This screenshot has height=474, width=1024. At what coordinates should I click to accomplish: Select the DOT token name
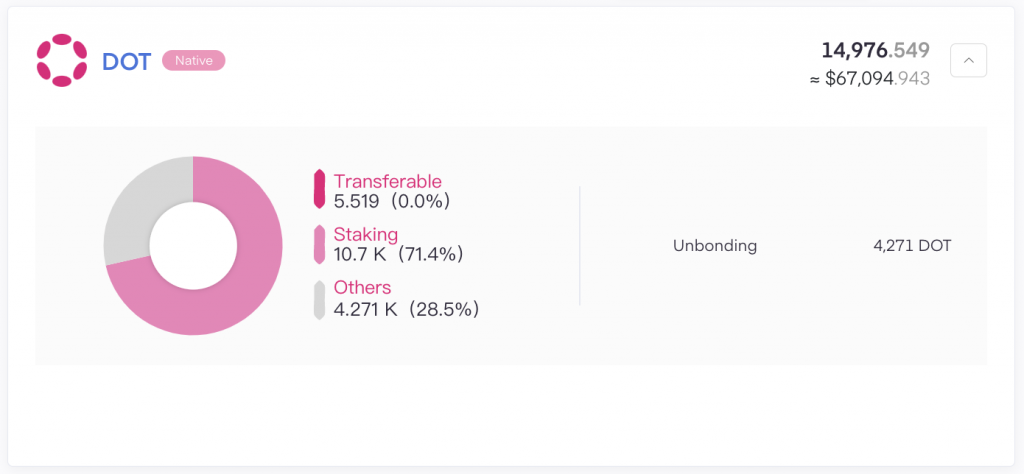(127, 61)
